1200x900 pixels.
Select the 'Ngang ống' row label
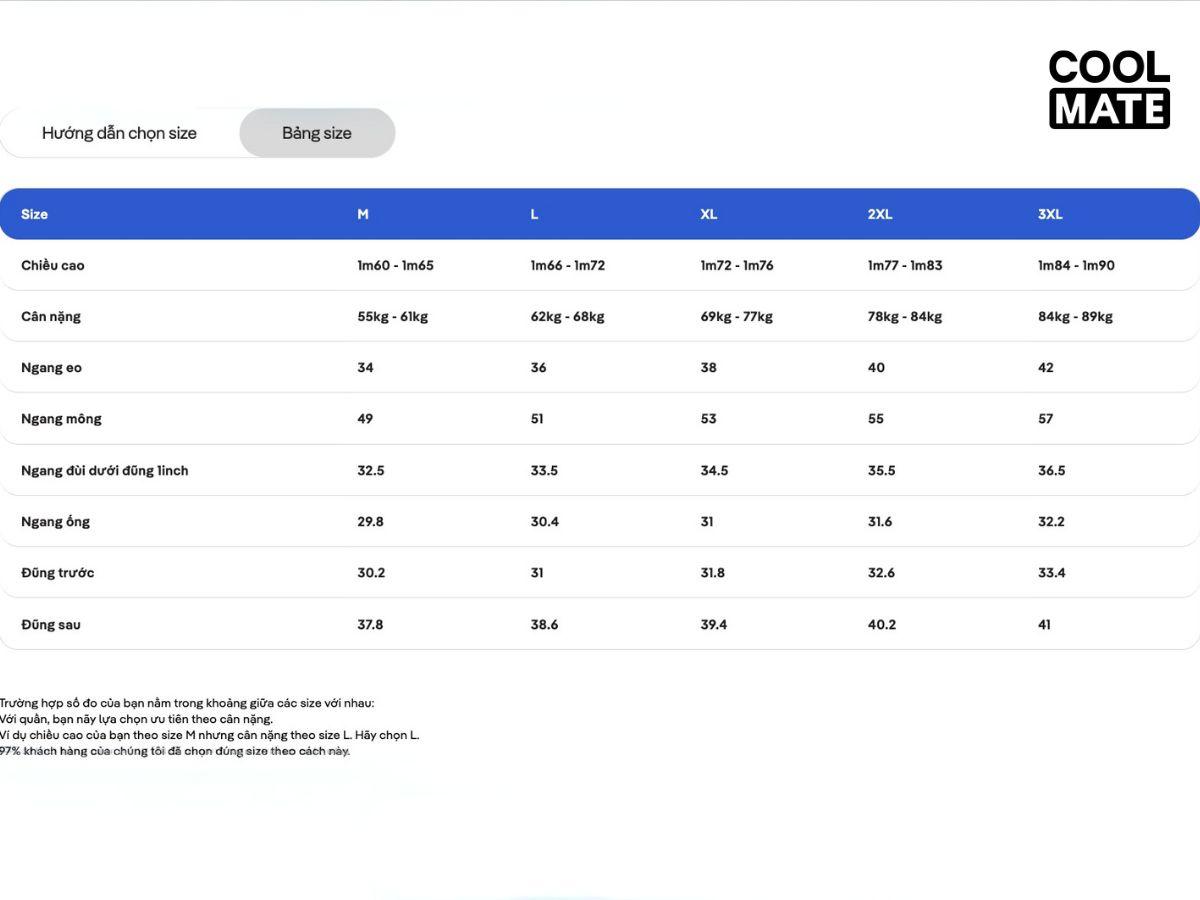(56, 521)
